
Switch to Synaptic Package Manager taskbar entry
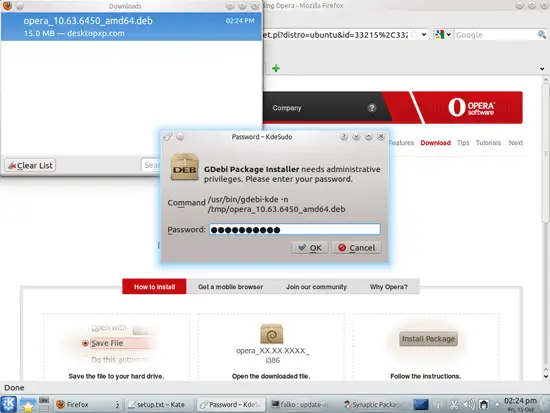[373, 405]
